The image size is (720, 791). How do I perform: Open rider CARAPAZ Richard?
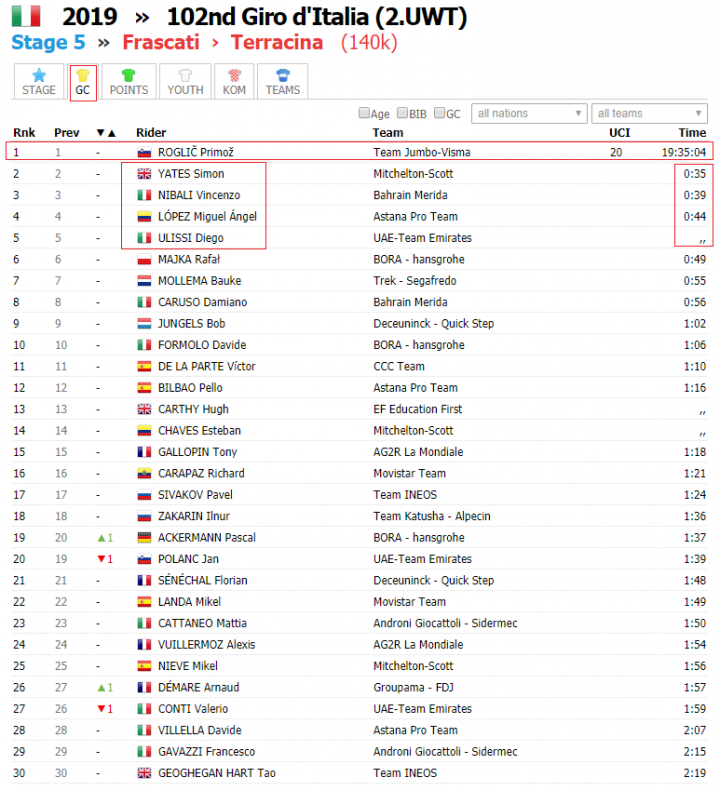201,474
